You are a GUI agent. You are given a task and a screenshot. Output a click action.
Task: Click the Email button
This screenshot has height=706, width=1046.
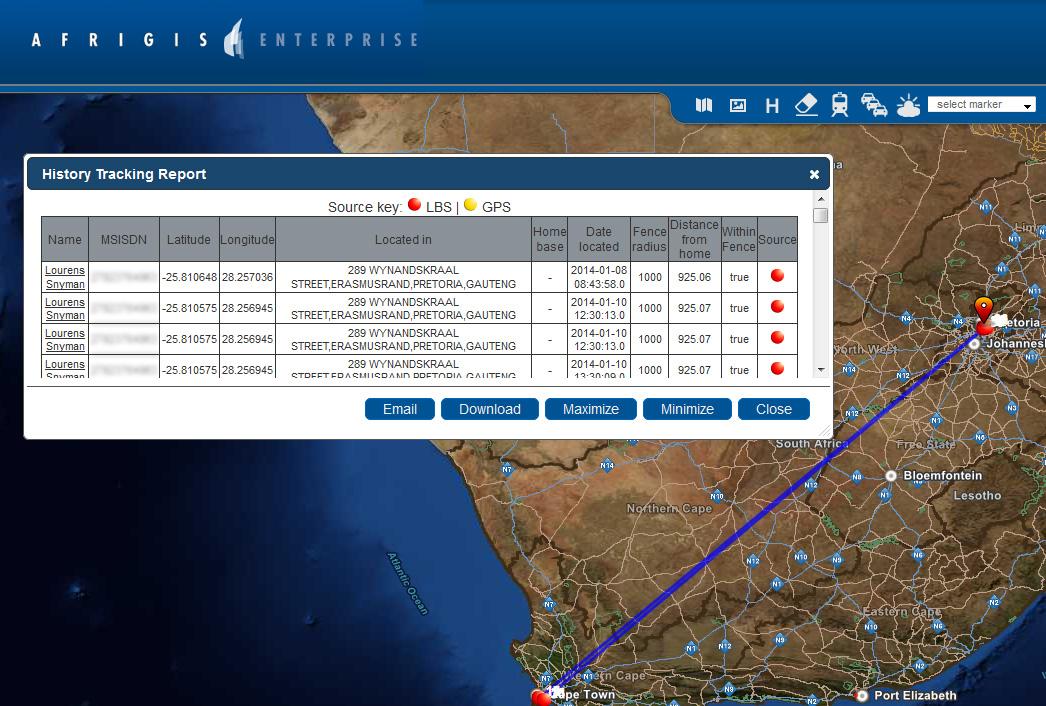(400, 409)
